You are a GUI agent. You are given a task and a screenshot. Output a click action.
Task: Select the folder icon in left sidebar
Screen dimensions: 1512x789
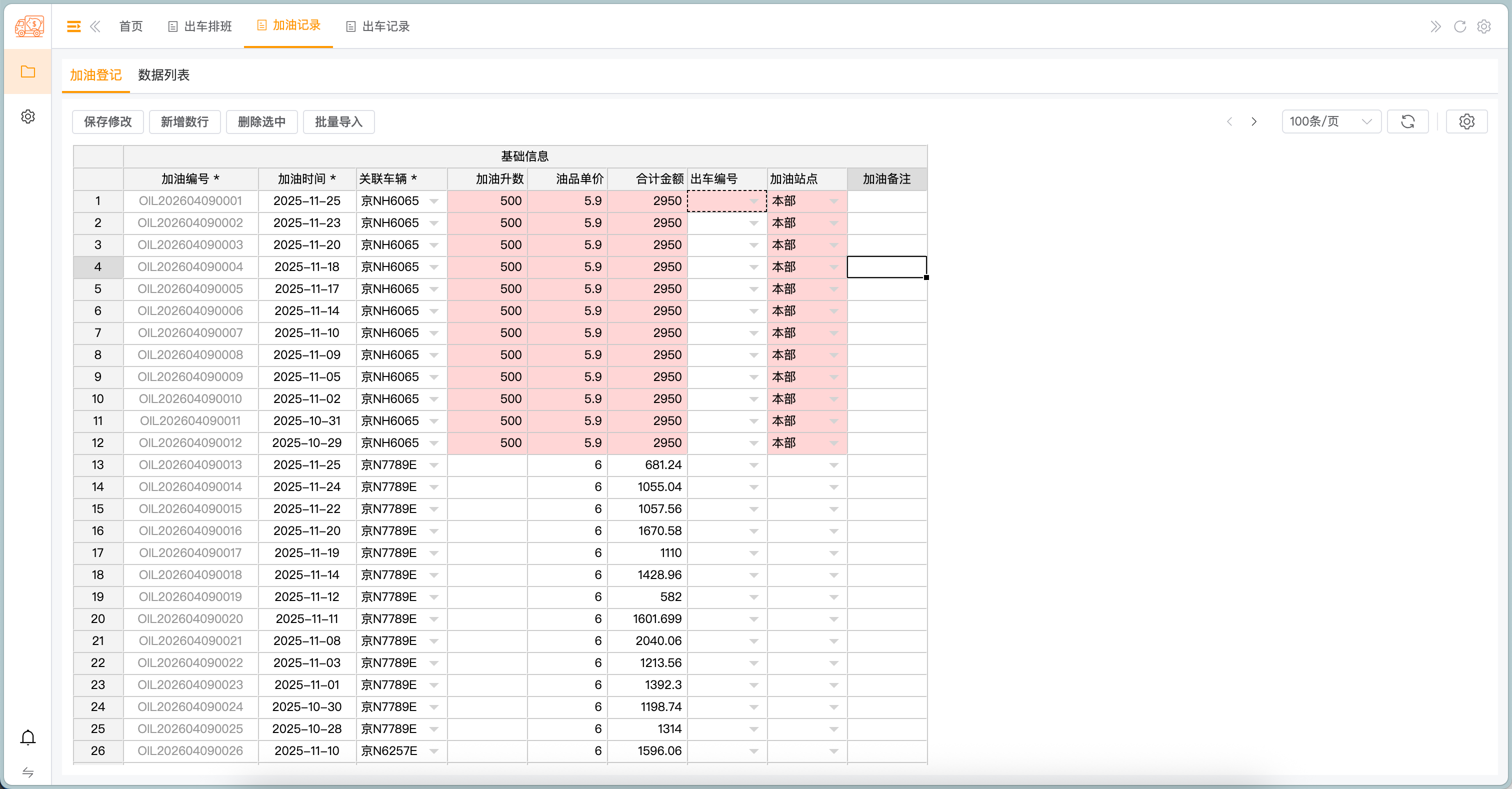click(x=27, y=71)
